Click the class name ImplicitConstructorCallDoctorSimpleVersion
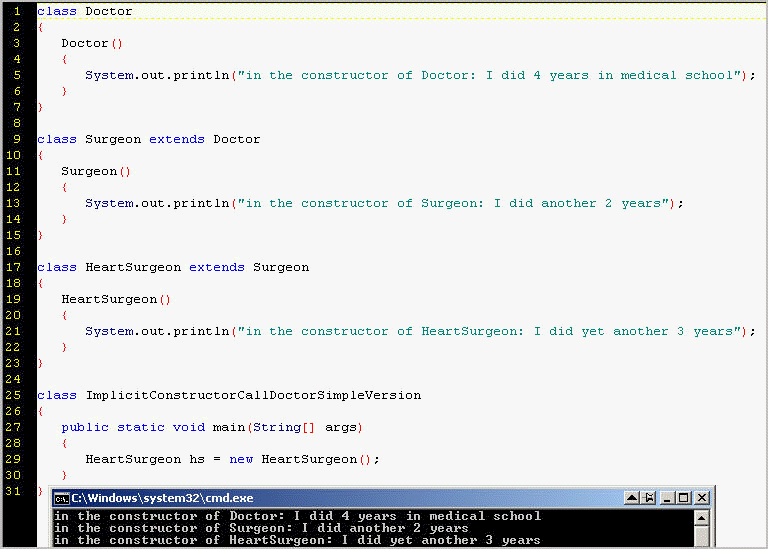768x549 pixels. (253, 395)
